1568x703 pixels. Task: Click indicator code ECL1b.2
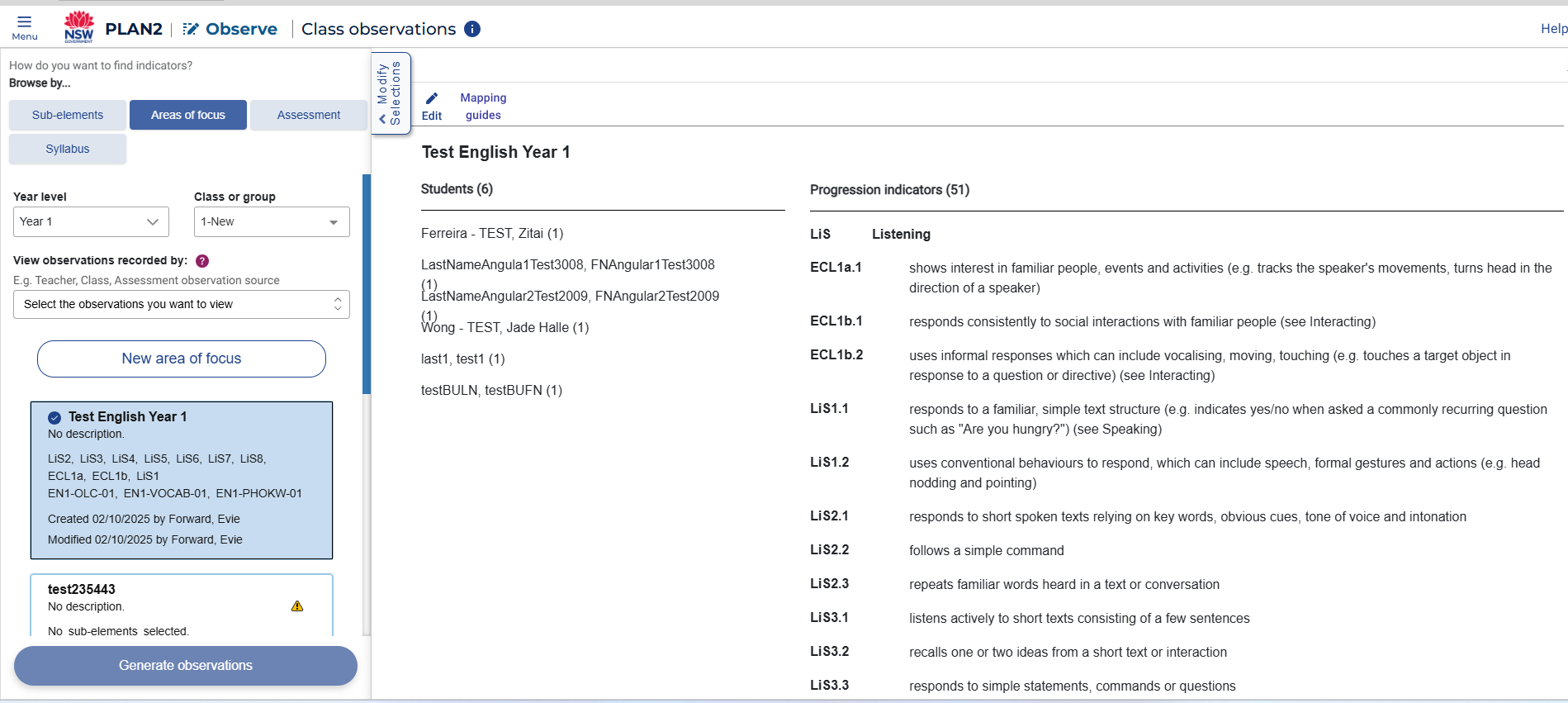pyautogui.click(x=836, y=355)
